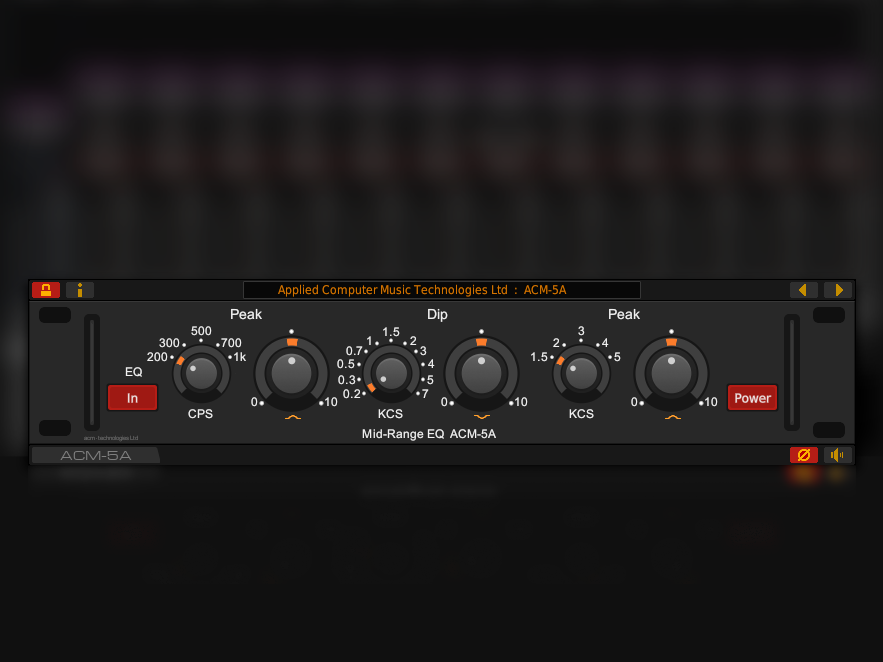
Task: Open the preset name display
Action: point(441,290)
